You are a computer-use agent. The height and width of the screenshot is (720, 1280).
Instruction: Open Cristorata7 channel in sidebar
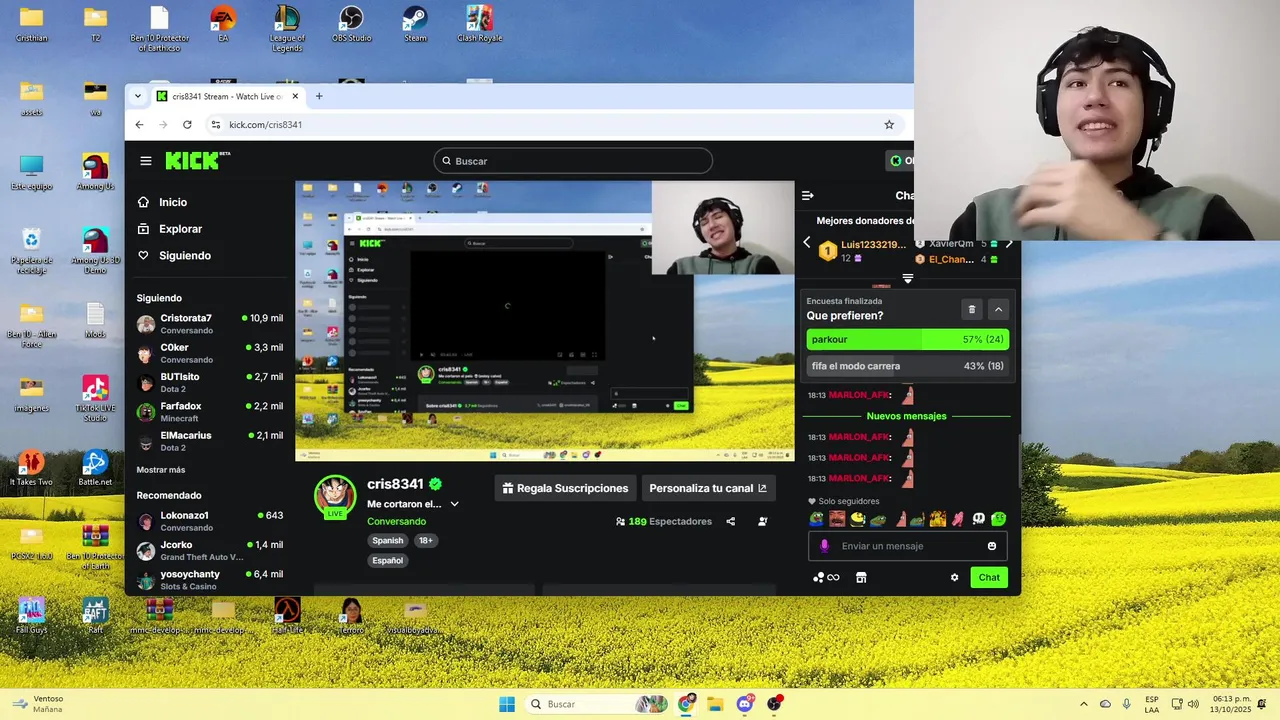(x=210, y=324)
